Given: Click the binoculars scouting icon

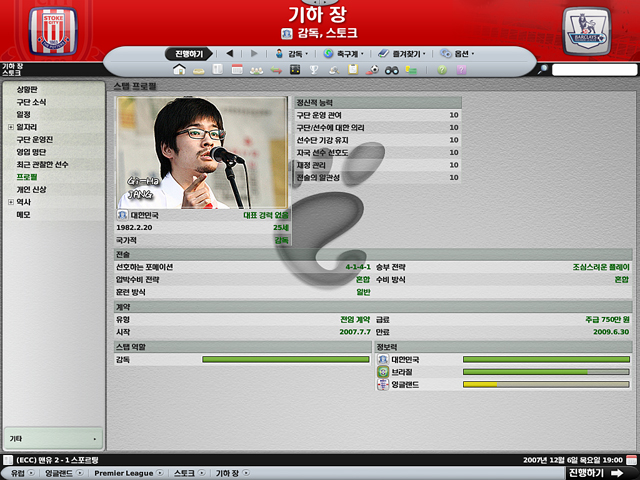Looking at the screenshot, I should (x=392, y=70).
